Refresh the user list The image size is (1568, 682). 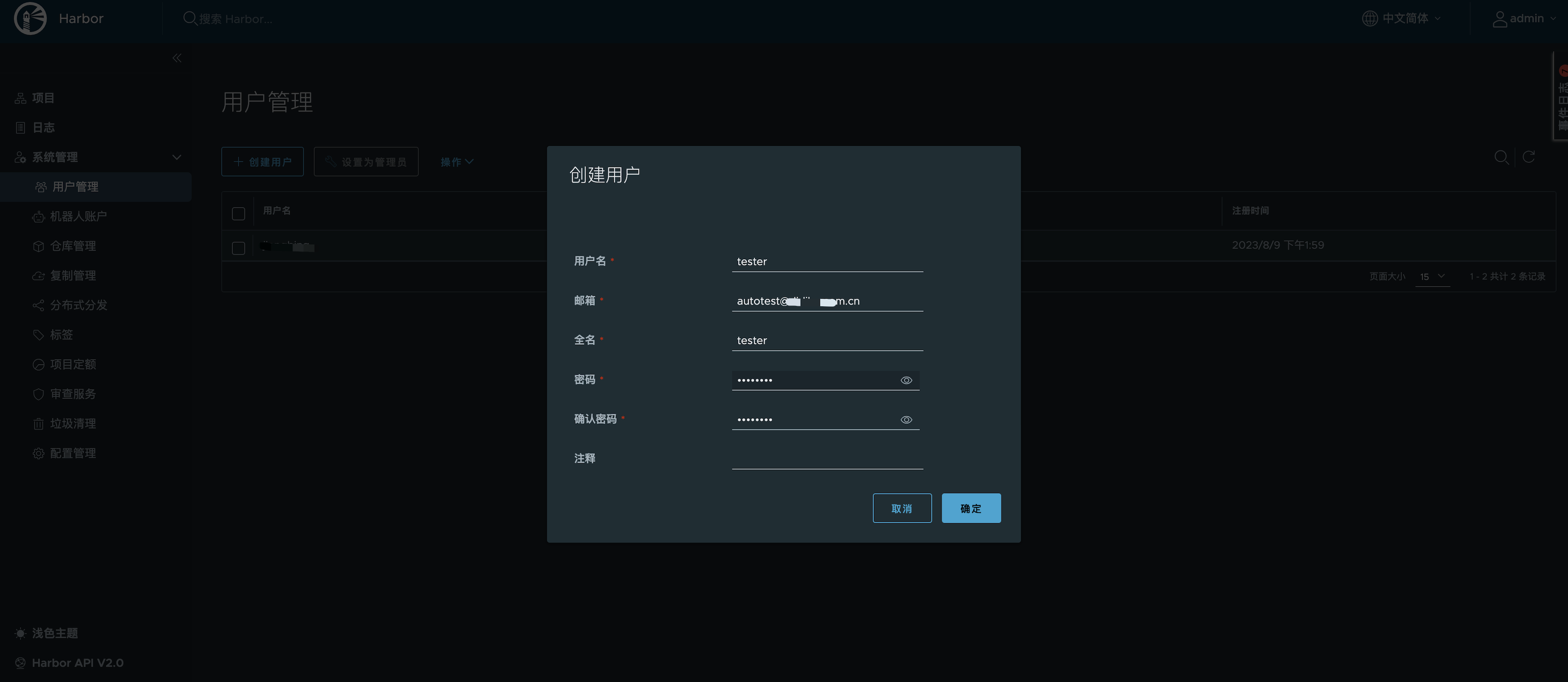(1528, 158)
